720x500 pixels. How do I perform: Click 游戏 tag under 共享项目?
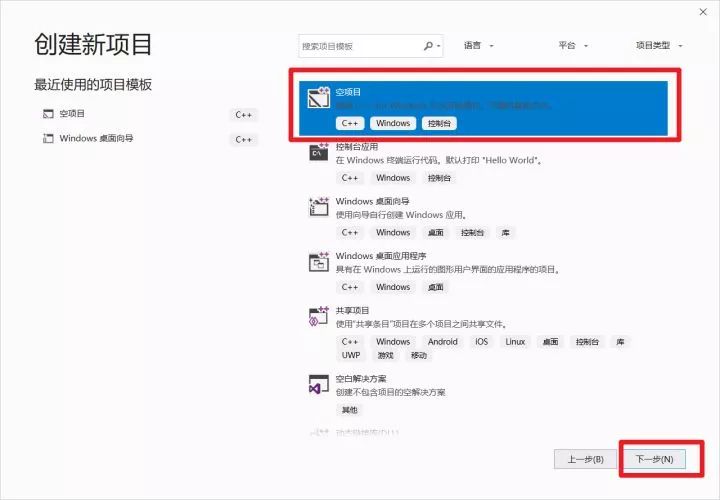click(385, 355)
